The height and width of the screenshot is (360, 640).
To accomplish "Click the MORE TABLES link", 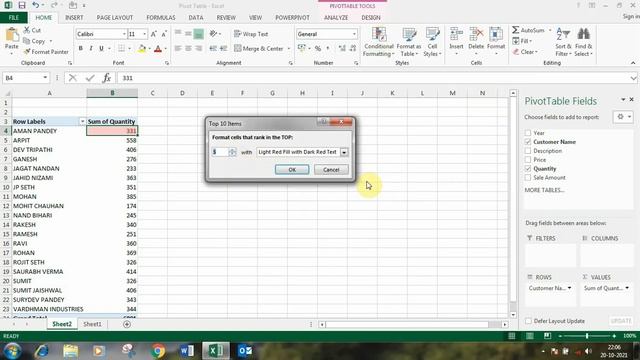I will click(544, 190).
